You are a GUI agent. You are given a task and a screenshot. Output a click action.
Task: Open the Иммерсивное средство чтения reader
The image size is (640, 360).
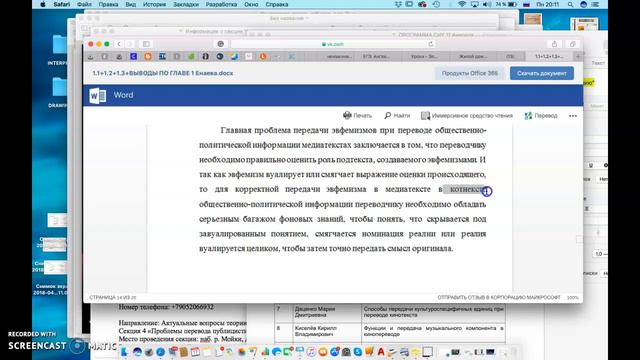(x=467, y=116)
